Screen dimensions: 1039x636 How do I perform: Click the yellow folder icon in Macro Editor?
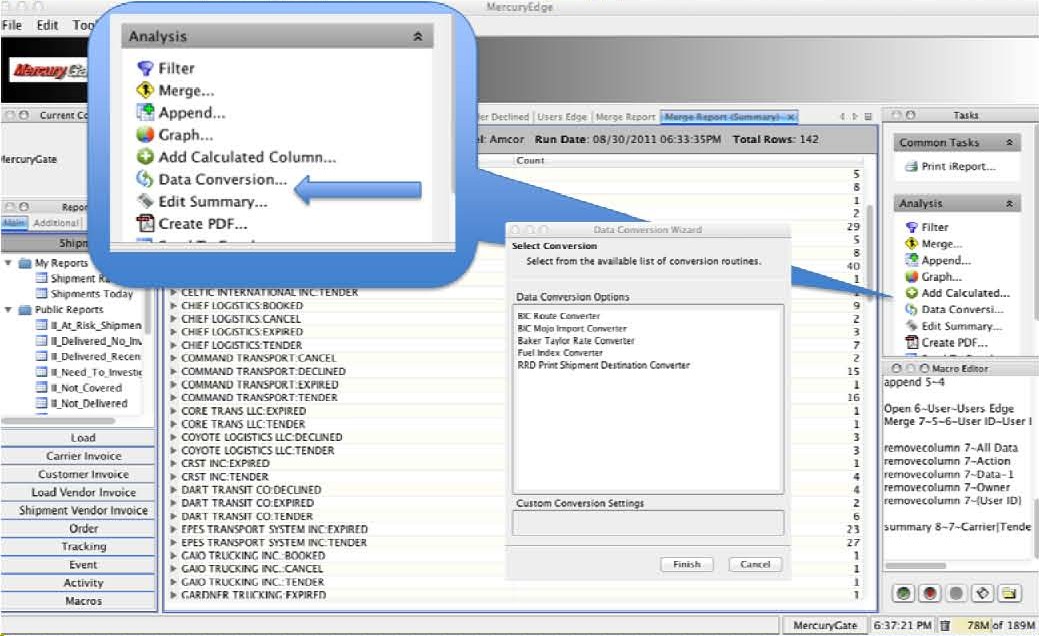1009,593
